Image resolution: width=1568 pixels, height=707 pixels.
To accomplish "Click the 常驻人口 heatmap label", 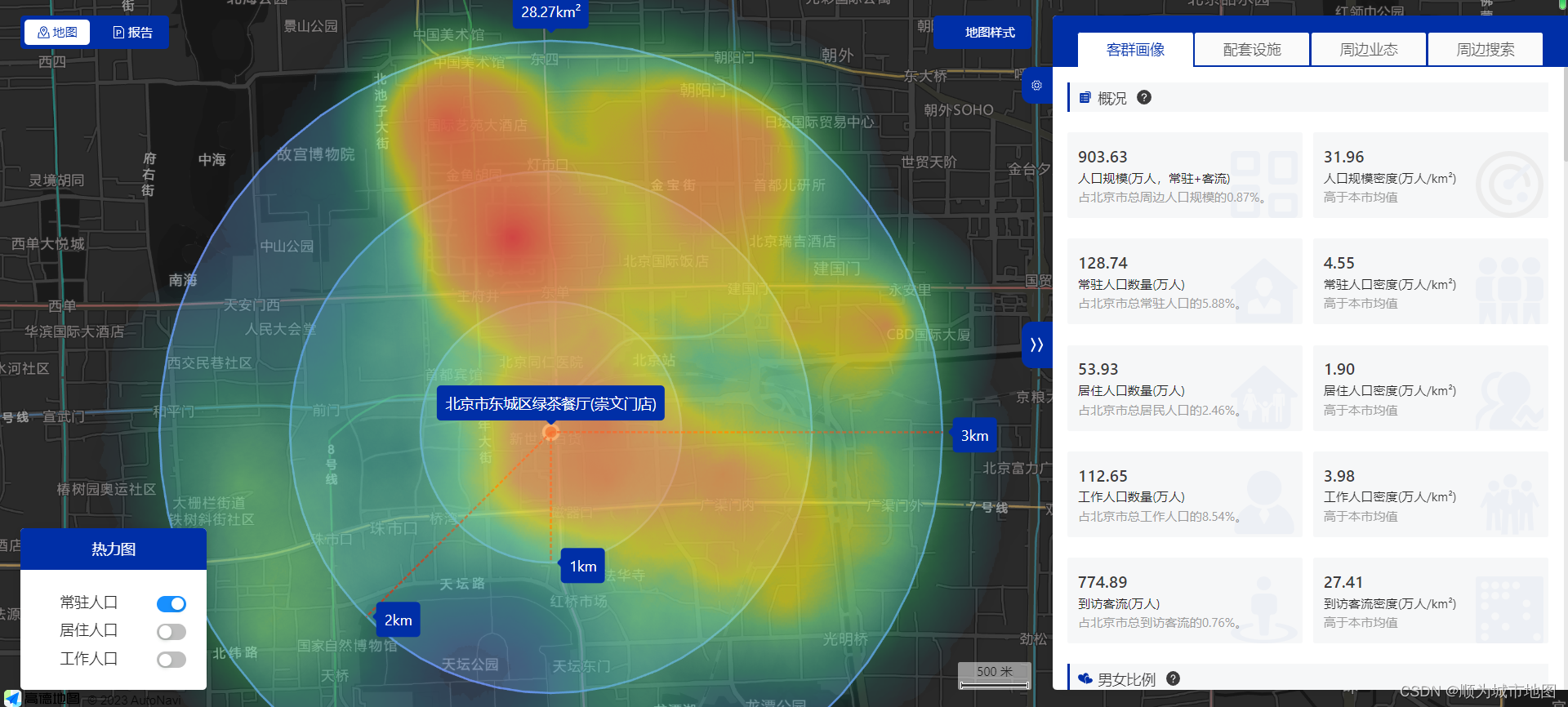I will (x=89, y=603).
